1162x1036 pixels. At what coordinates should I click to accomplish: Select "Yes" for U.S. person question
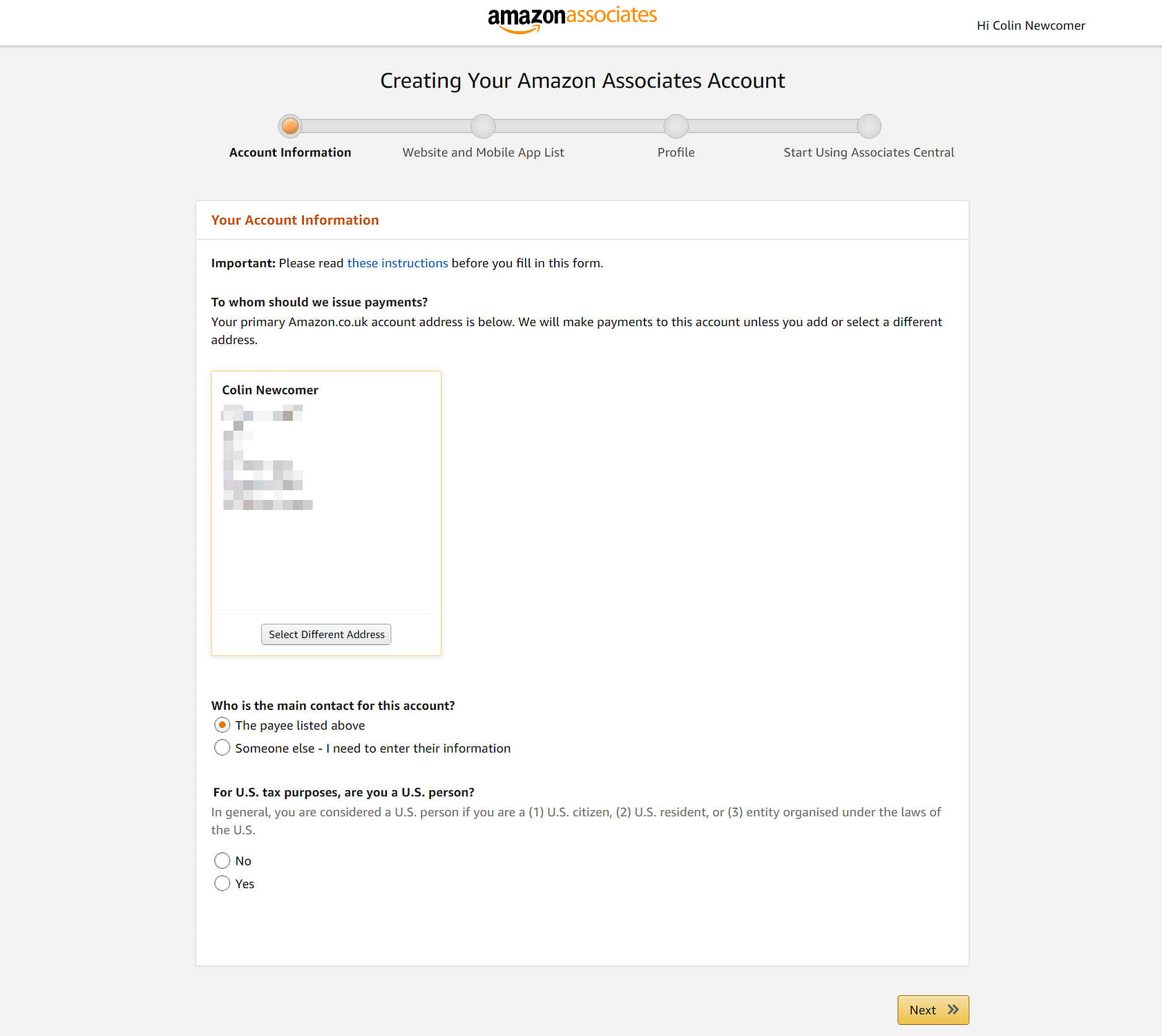(222, 883)
